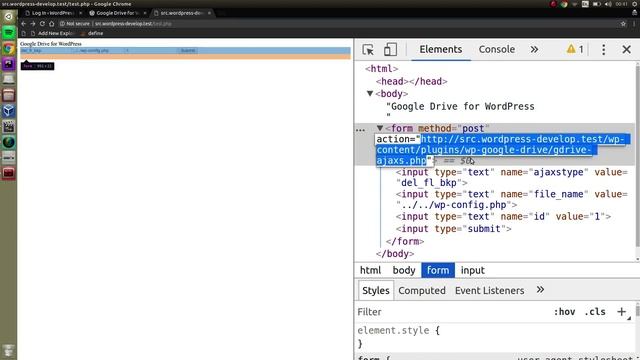This screenshot has width=640, height=360.
Task: Show more style pane tabs chevron
Action: (540, 290)
